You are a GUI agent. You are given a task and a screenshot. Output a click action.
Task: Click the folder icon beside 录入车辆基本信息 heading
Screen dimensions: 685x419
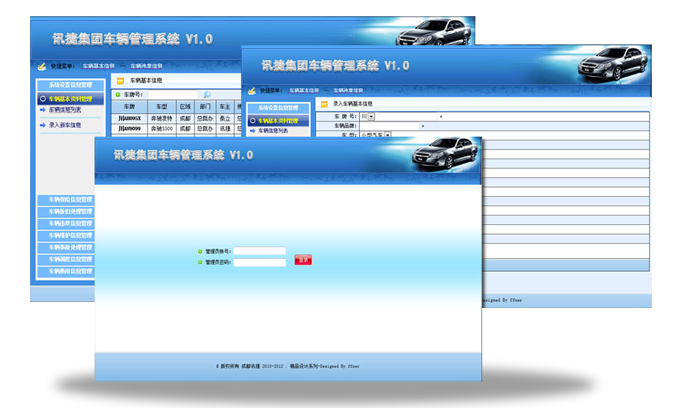click(x=323, y=103)
